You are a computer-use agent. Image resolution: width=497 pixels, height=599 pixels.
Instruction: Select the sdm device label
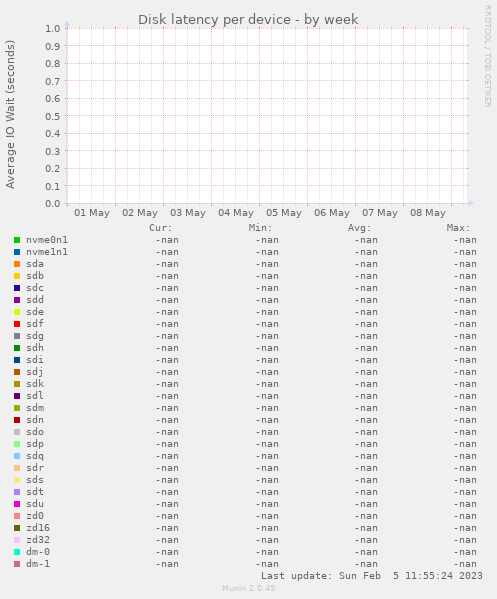35,408
